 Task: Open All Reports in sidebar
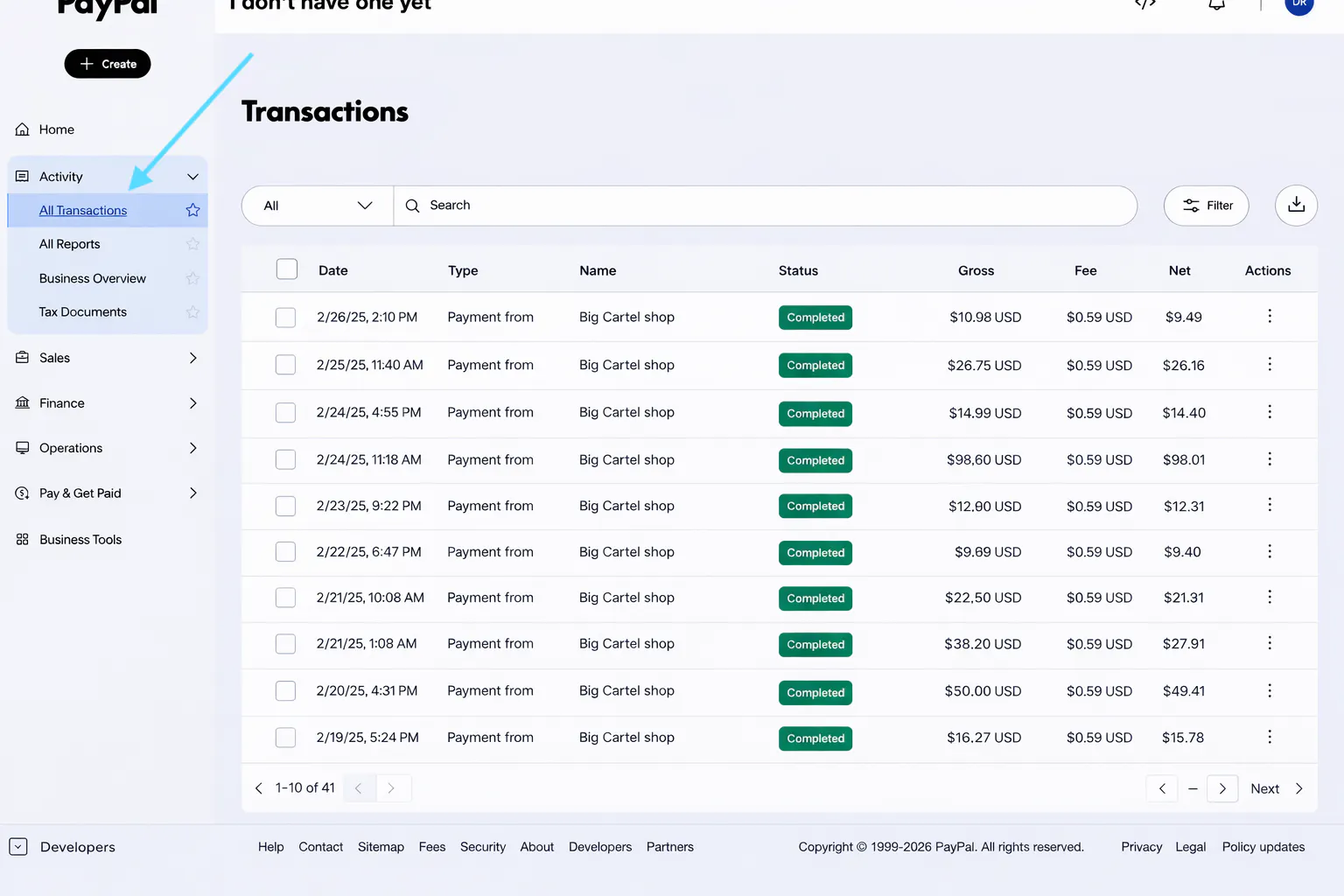pyautogui.click(x=70, y=244)
